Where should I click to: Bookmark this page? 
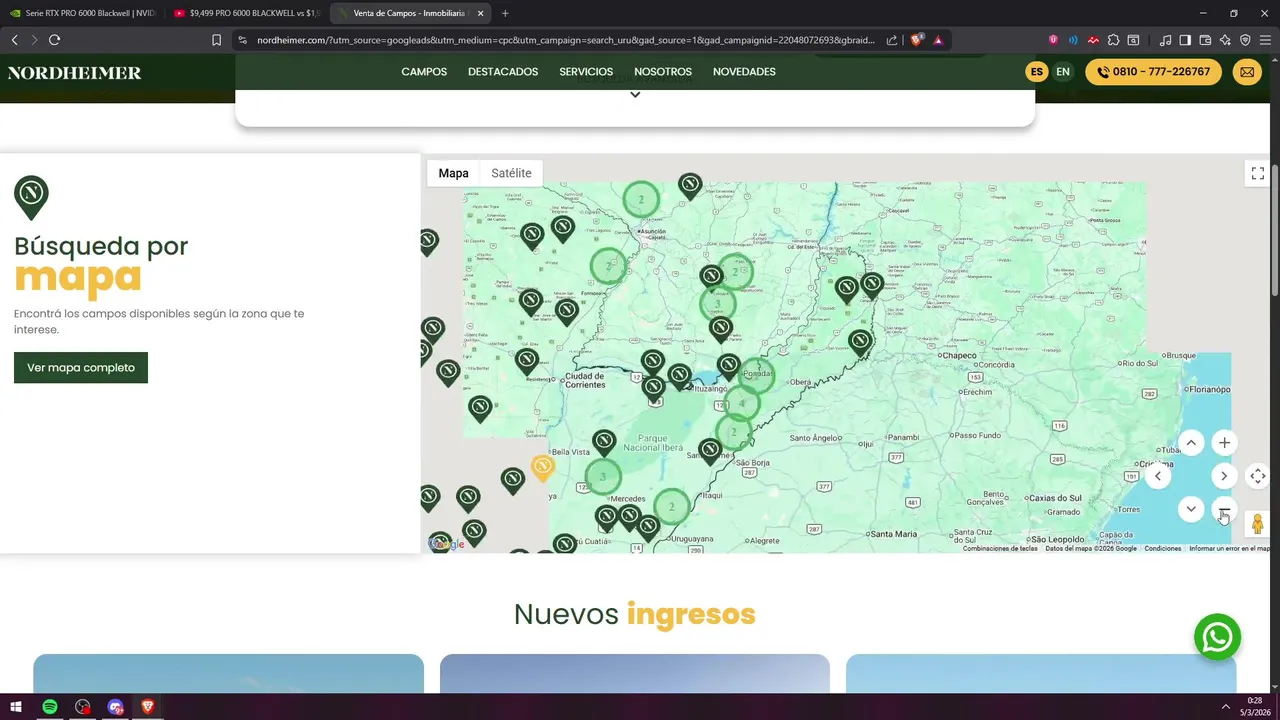[x=216, y=40]
